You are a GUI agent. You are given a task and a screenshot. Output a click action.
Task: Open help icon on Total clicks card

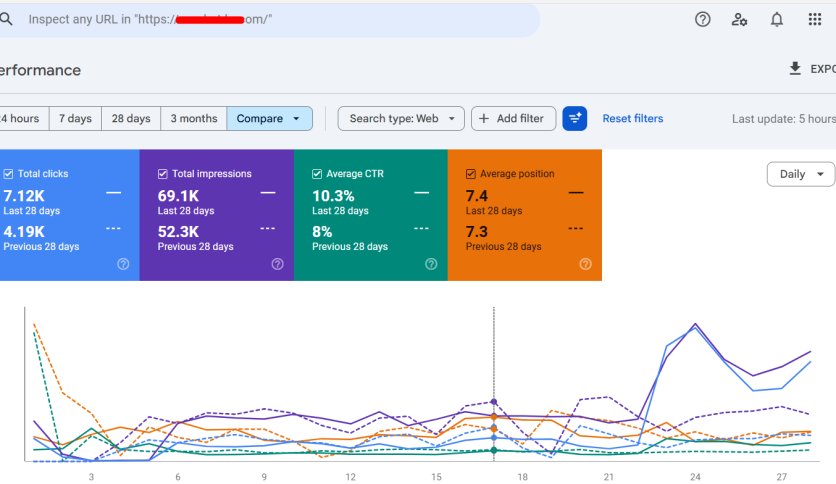pos(123,264)
